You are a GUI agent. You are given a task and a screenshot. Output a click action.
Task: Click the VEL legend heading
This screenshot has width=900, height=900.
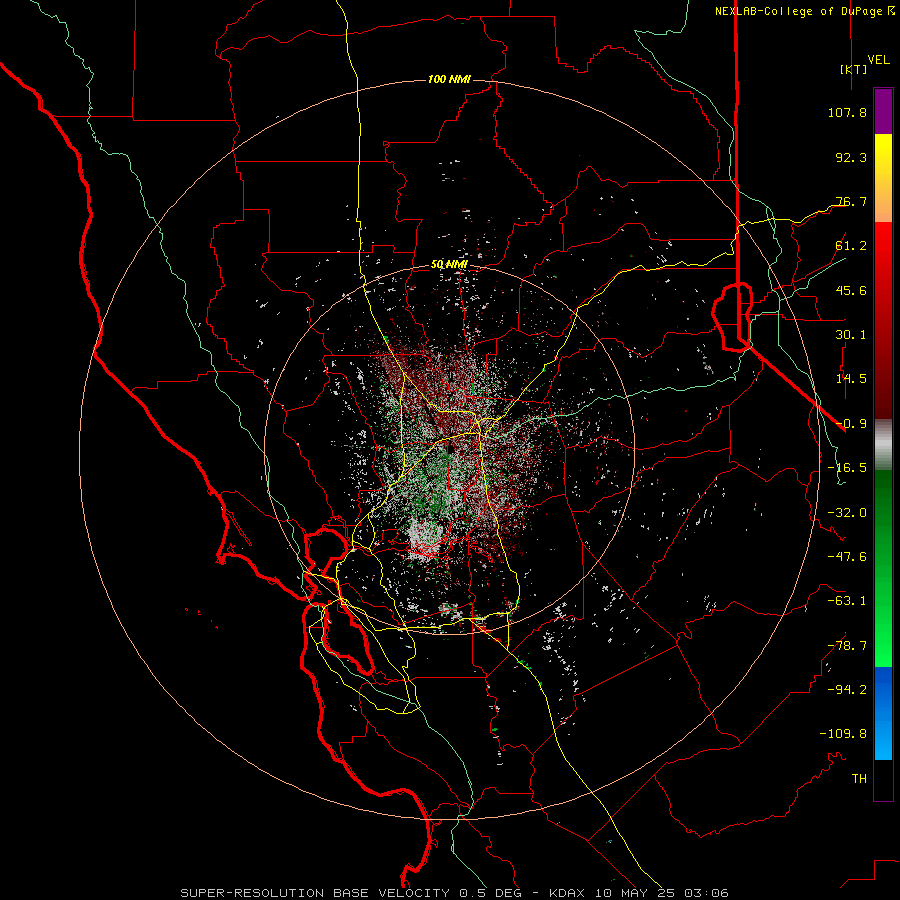point(878,60)
